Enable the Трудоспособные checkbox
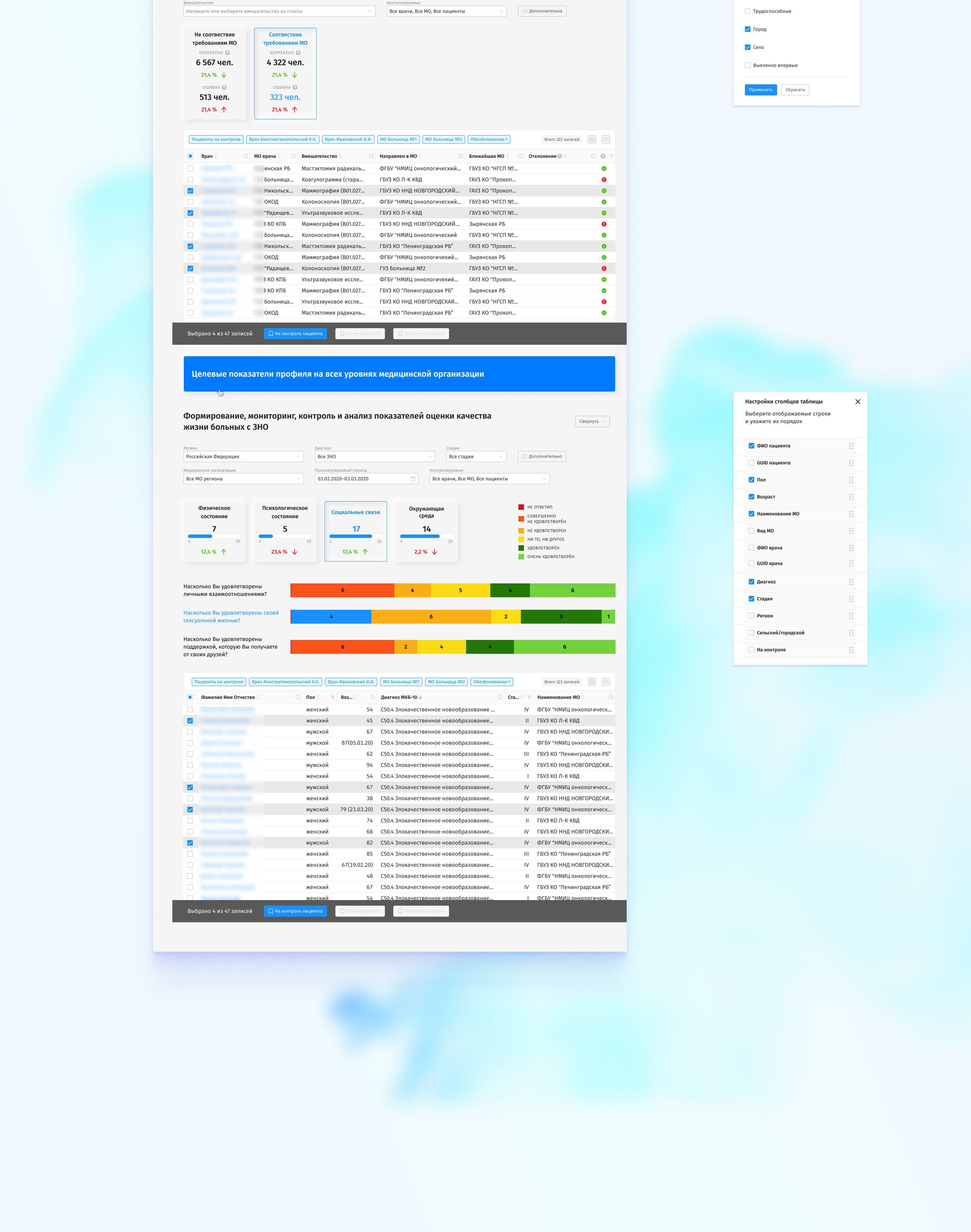 (748, 11)
